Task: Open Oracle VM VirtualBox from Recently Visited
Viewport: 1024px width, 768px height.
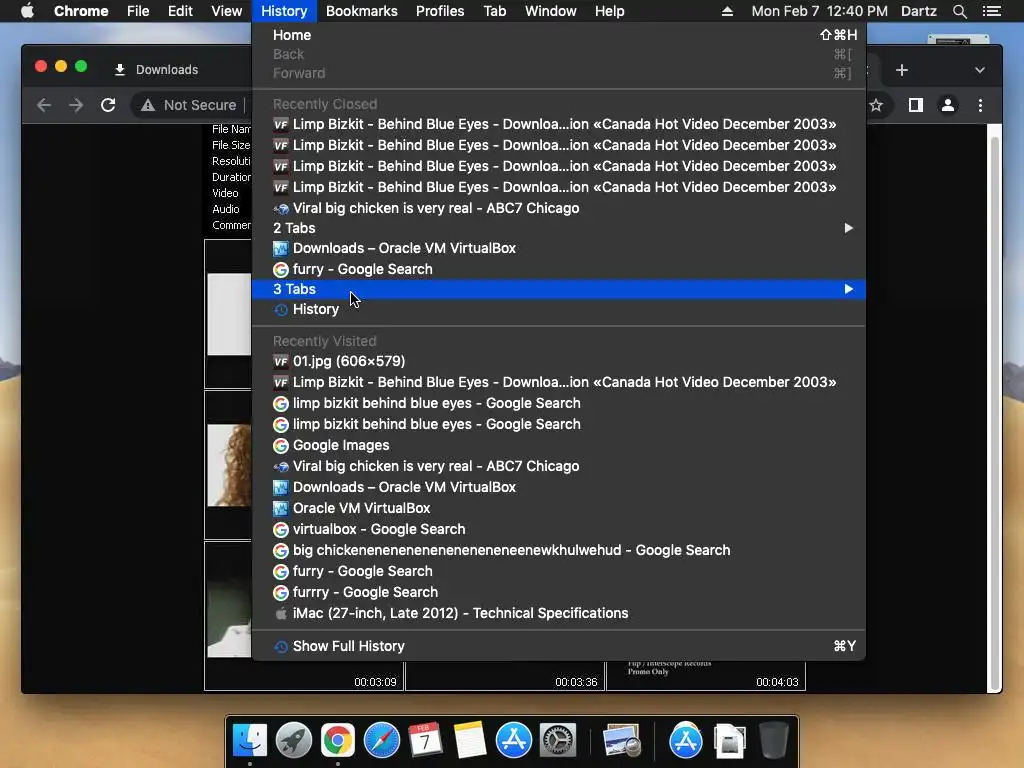Action: [x=558, y=508]
